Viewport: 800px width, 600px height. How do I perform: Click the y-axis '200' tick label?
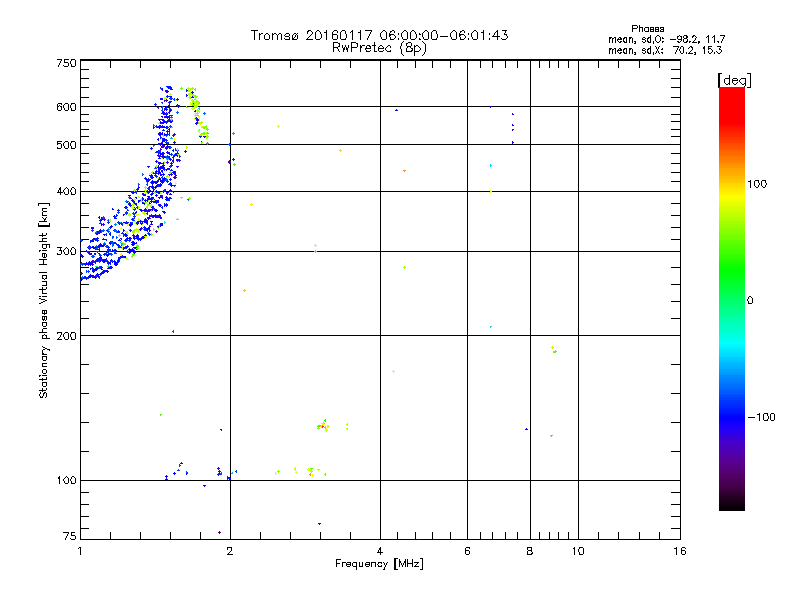coord(66,336)
